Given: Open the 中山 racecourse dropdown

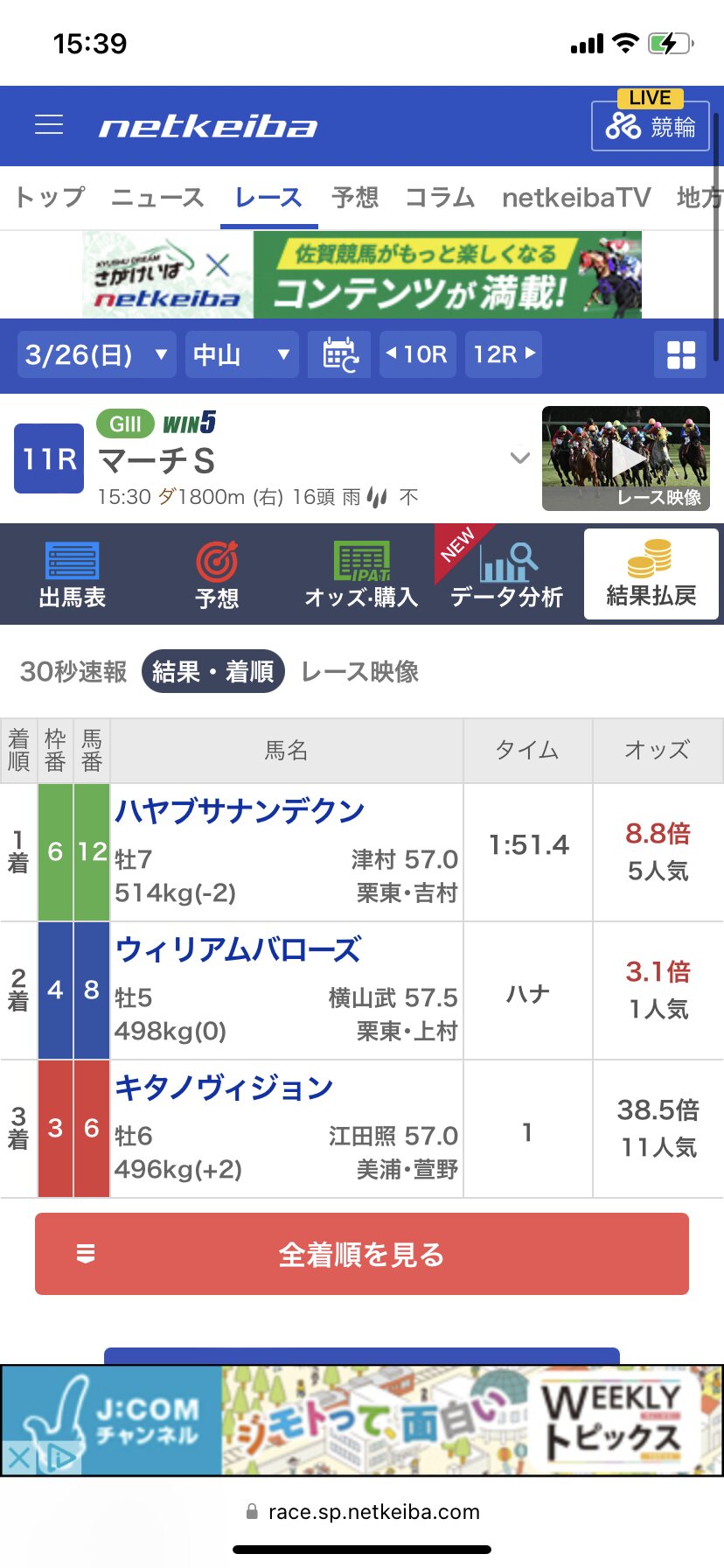Looking at the screenshot, I should click(x=242, y=354).
